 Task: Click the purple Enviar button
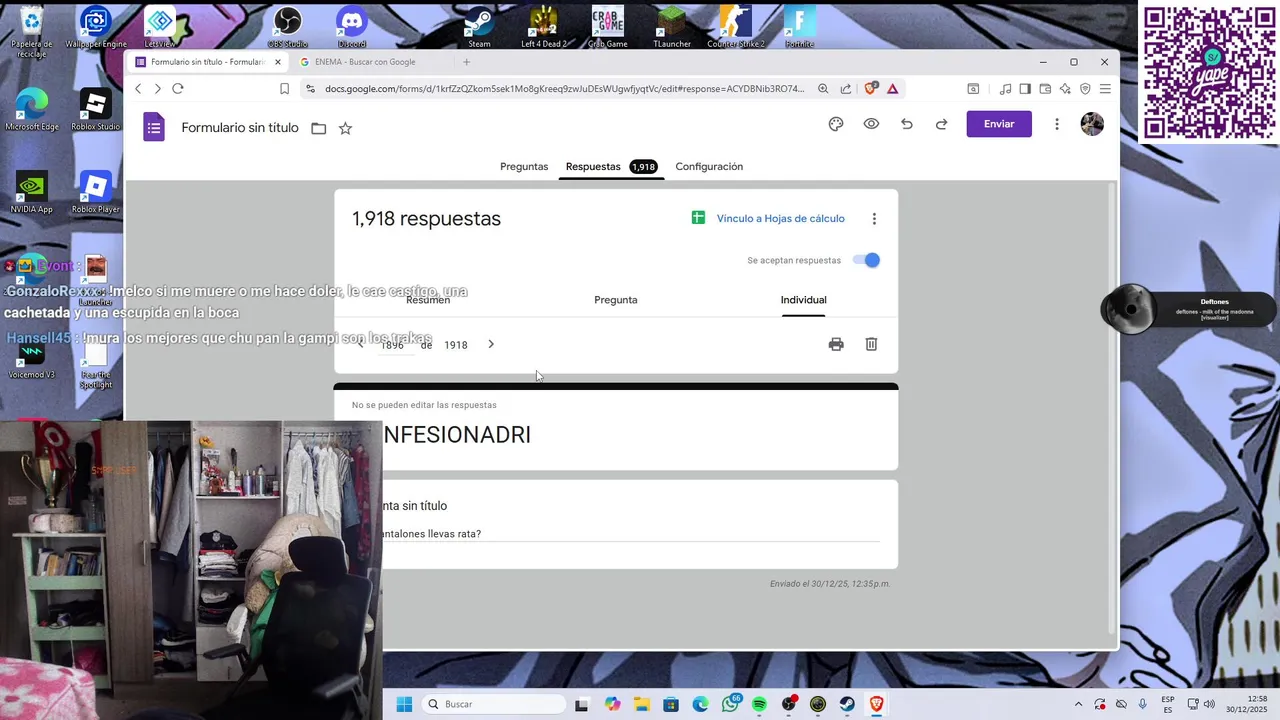(999, 124)
